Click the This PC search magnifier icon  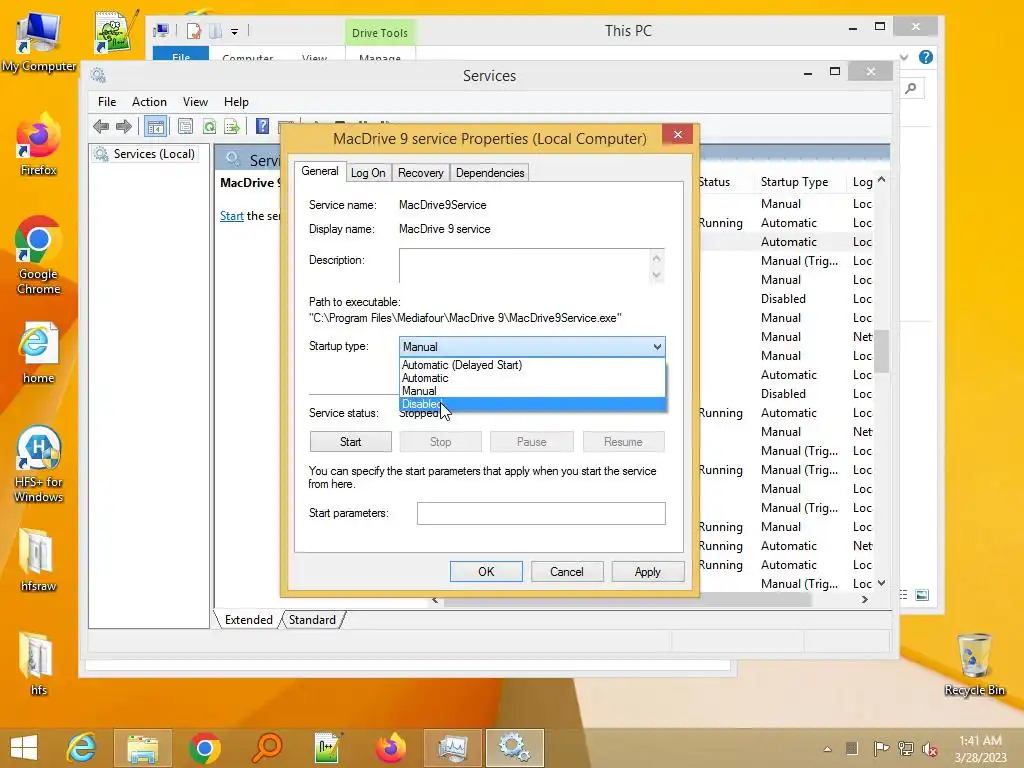click(x=911, y=88)
